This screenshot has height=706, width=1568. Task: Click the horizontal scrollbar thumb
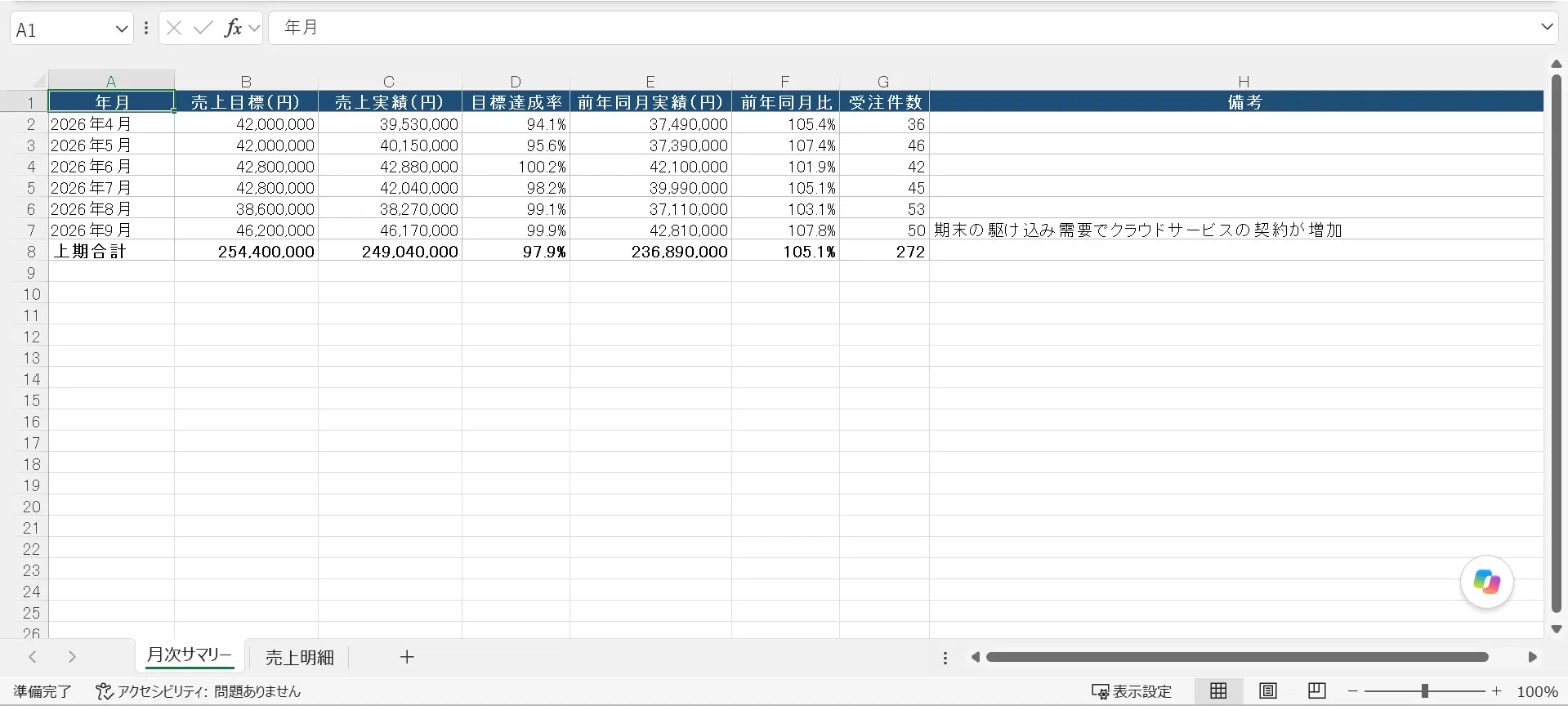click(x=1237, y=657)
